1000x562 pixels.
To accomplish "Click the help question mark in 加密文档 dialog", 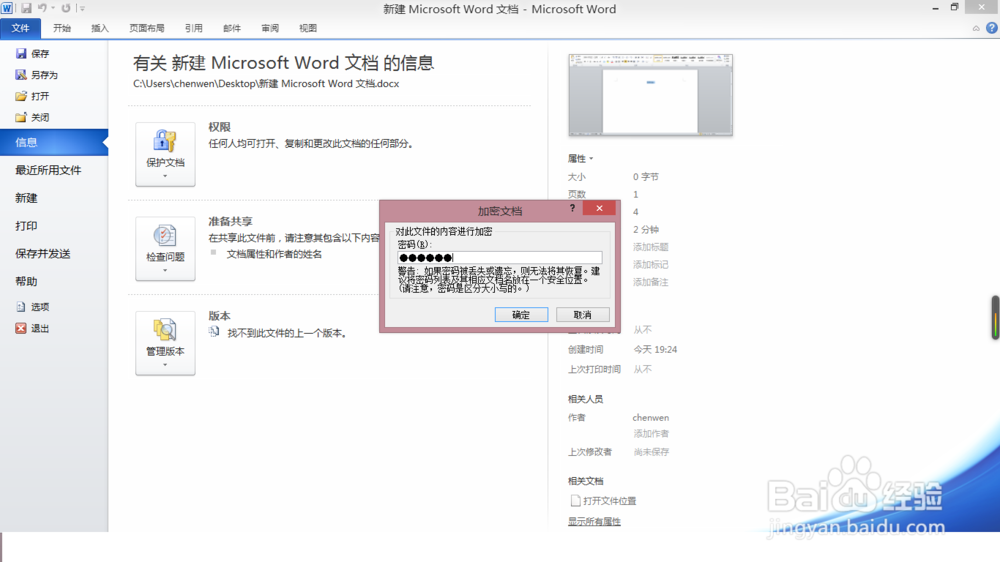I will pos(572,208).
